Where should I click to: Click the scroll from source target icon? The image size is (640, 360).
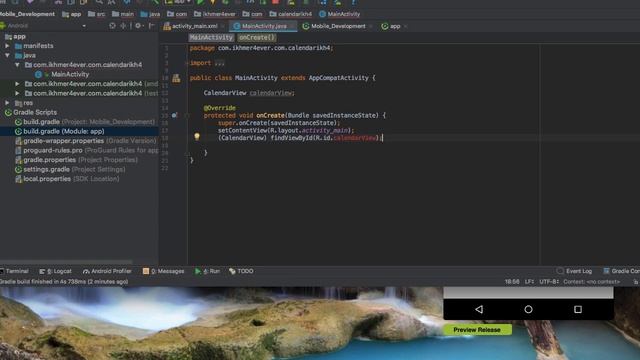pyautogui.click(x=112, y=26)
